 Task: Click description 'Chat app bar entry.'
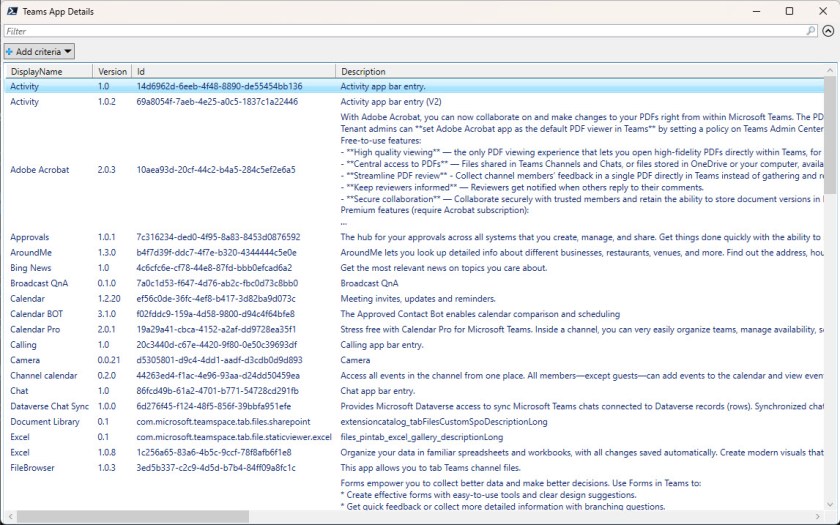(x=378, y=391)
